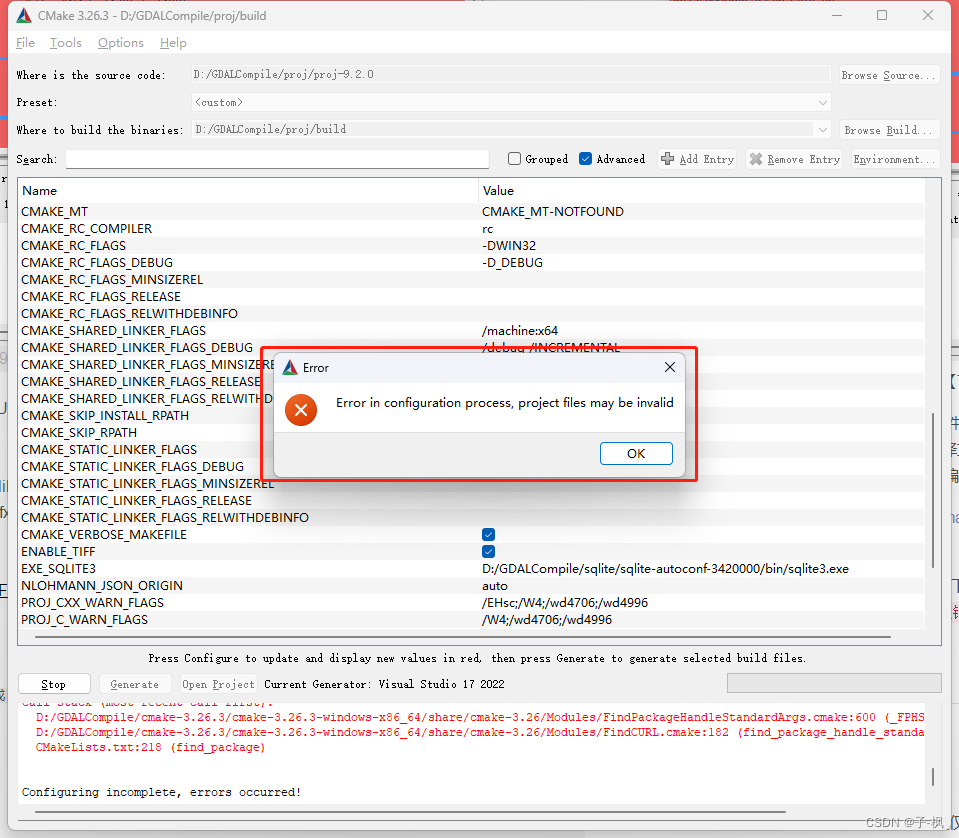Click Open Project for Visual Studio
This screenshot has width=959, height=838.
click(217, 684)
